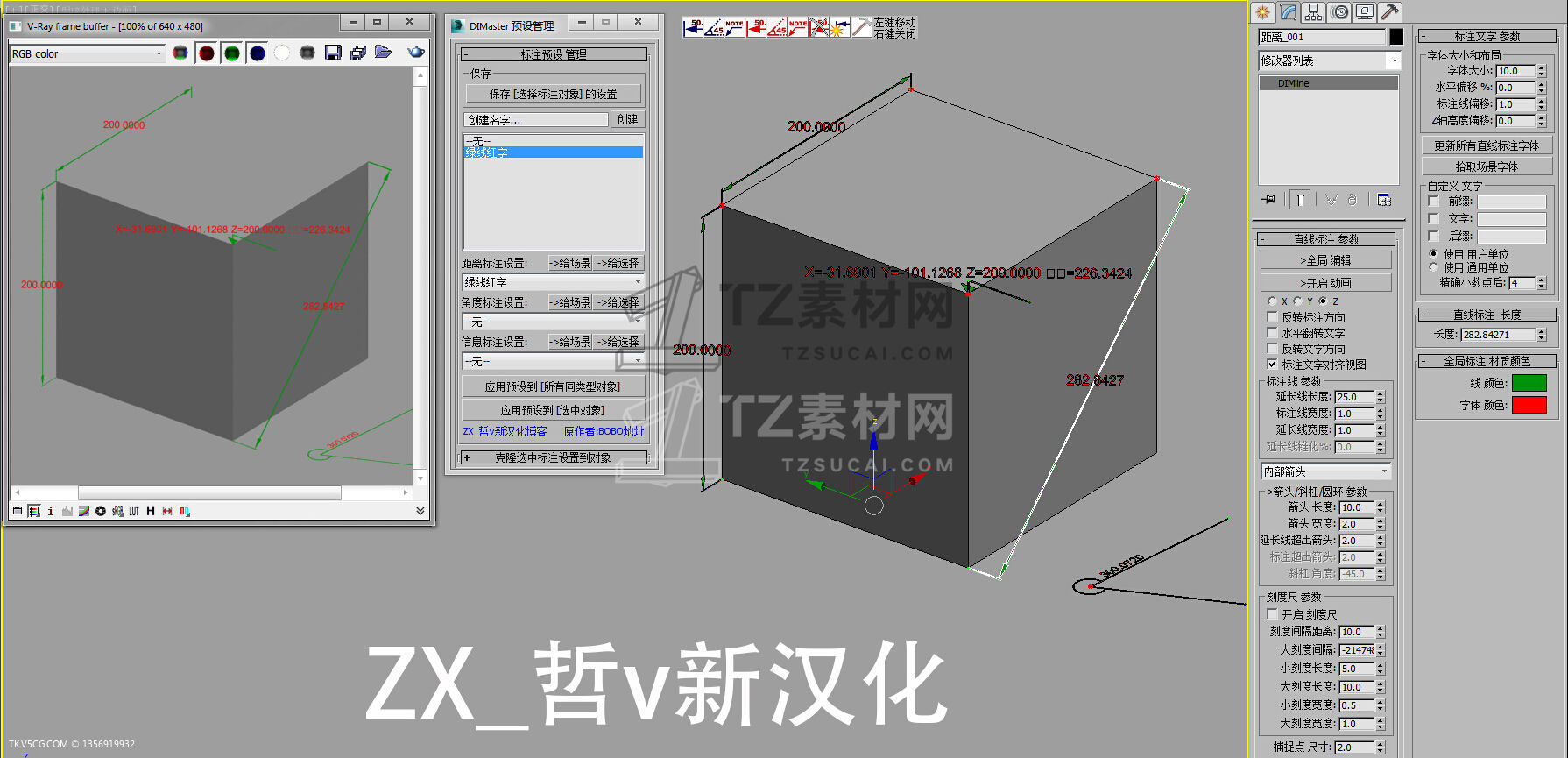Image resolution: width=1568 pixels, height=758 pixels.
Task: Toggle the red channel in V-Ray frame buffer
Action: coord(206,53)
